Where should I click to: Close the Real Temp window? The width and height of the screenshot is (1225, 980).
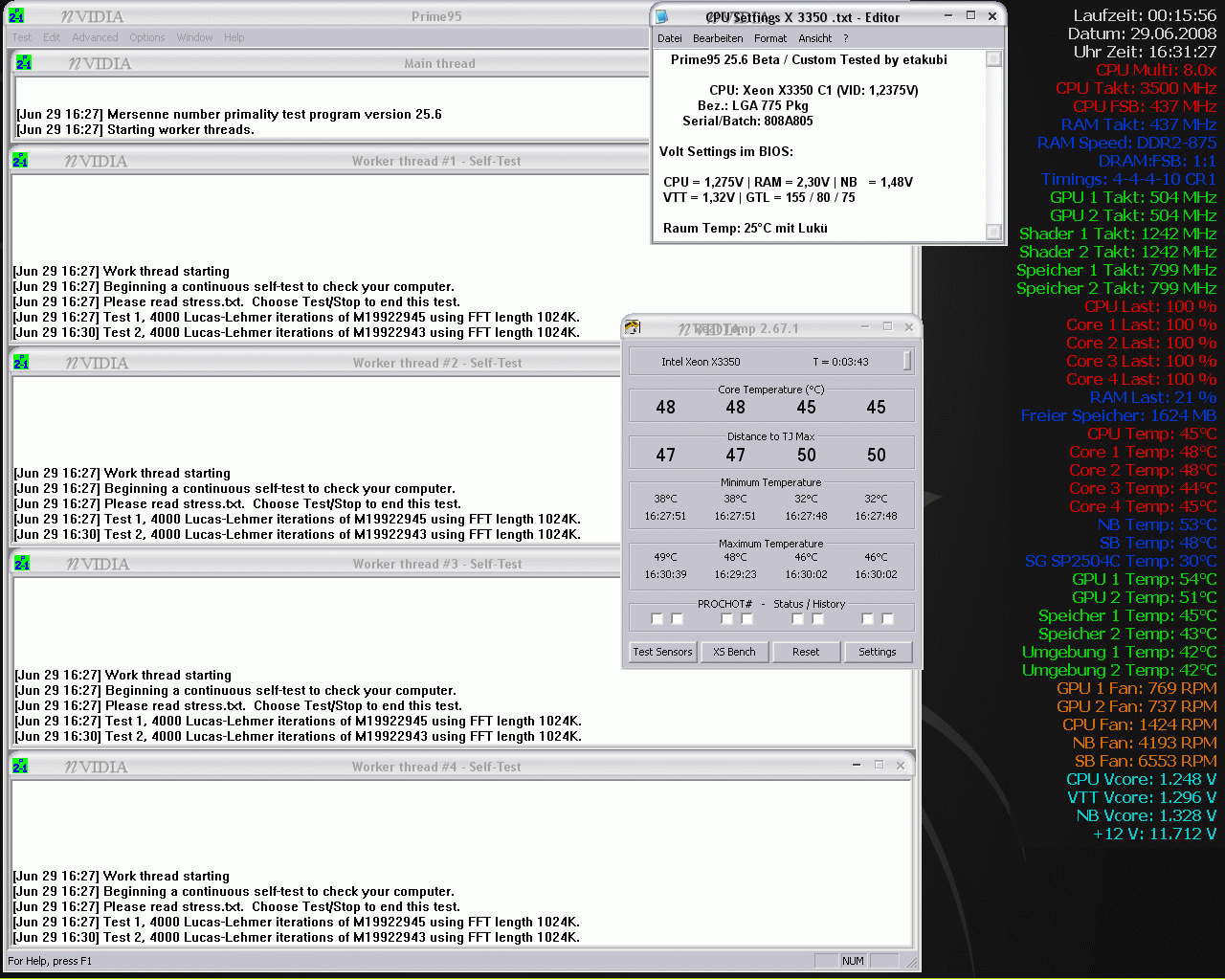tap(909, 326)
